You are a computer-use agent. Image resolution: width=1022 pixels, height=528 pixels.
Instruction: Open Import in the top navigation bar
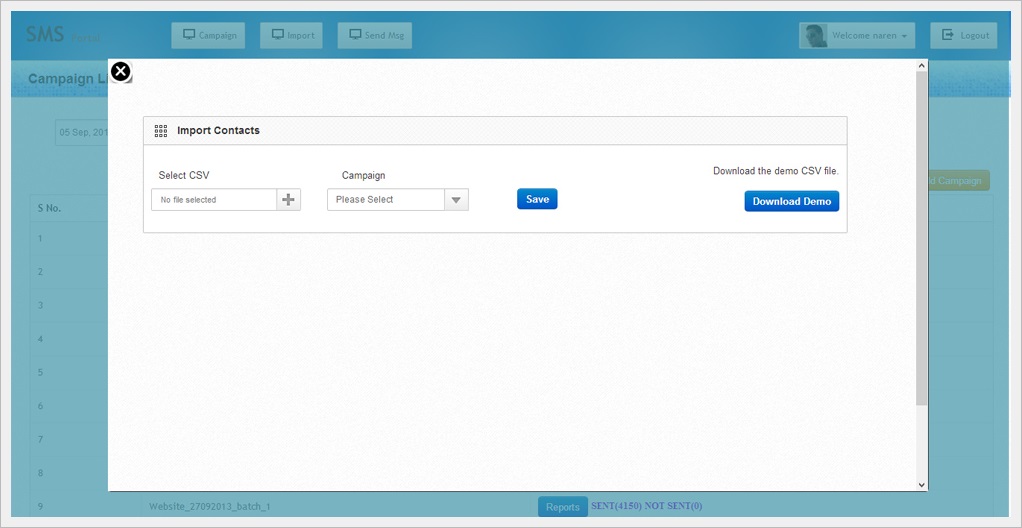pos(291,36)
